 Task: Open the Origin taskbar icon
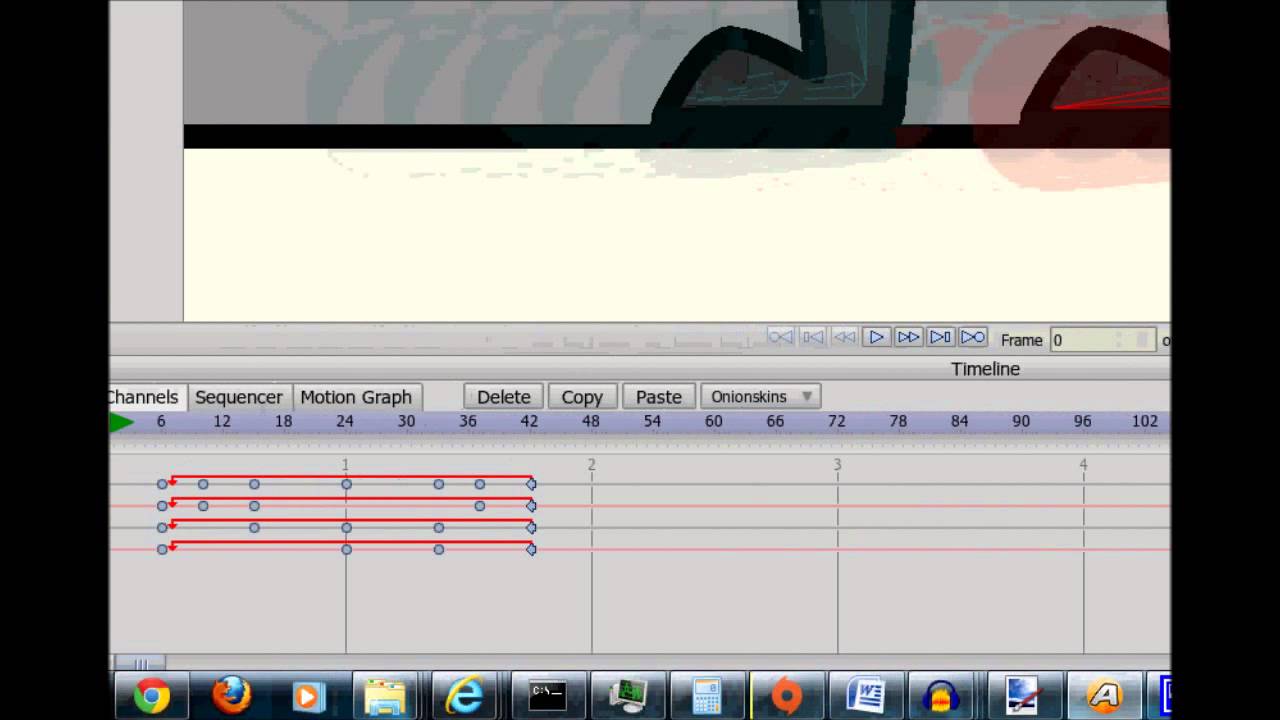click(x=787, y=696)
